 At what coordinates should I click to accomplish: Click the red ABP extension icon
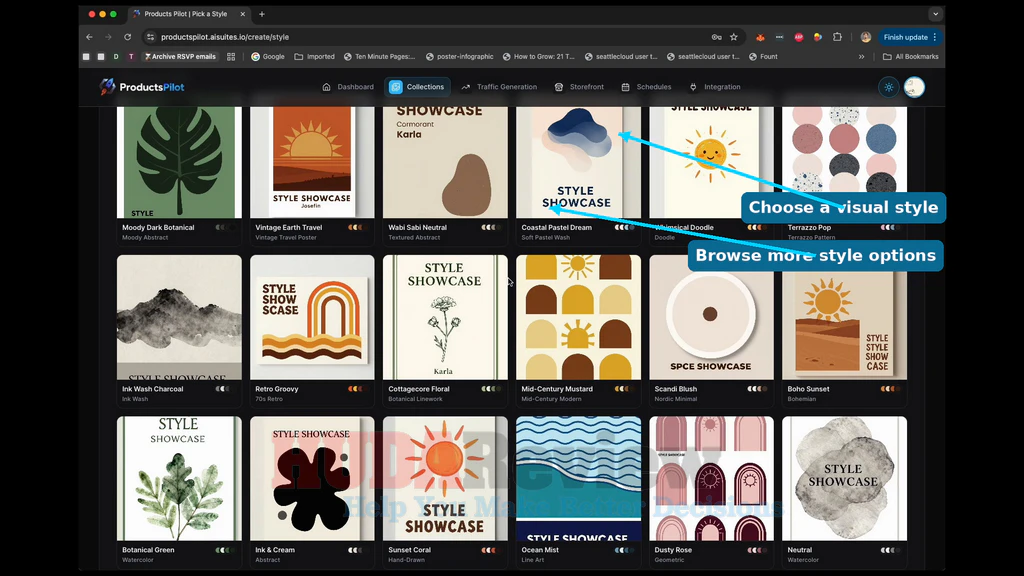799,37
